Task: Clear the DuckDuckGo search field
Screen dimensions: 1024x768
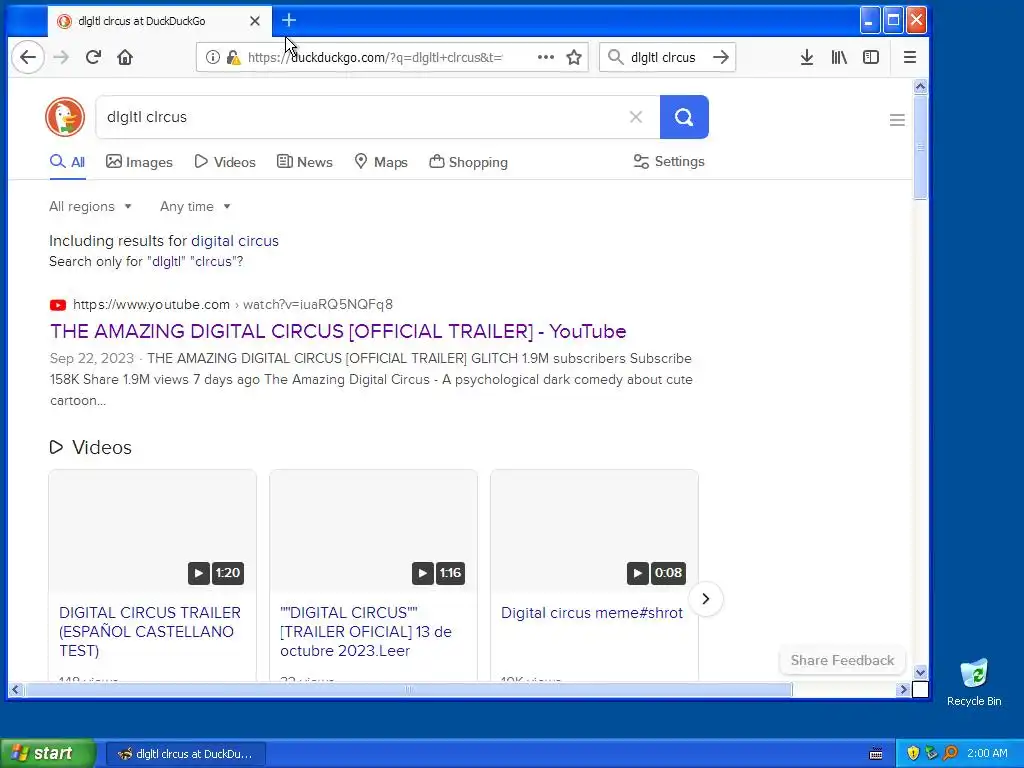Action: (x=635, y=117)
